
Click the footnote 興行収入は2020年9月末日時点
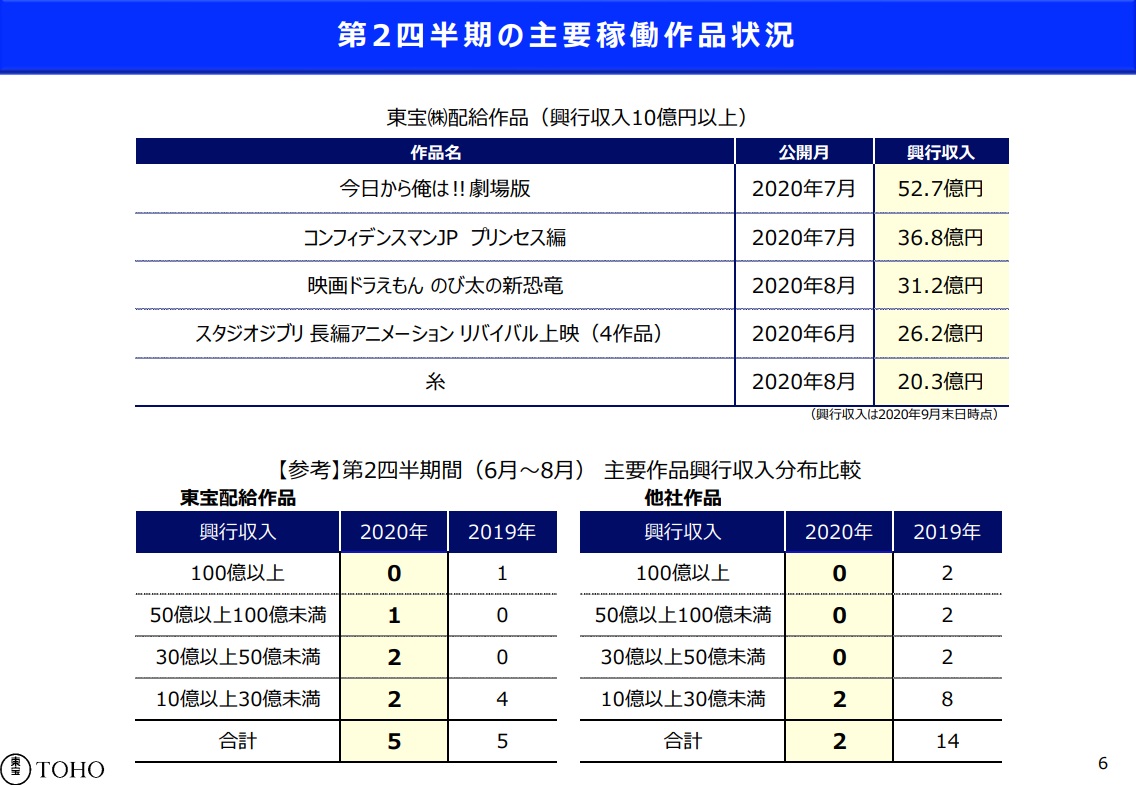[904, 414]
